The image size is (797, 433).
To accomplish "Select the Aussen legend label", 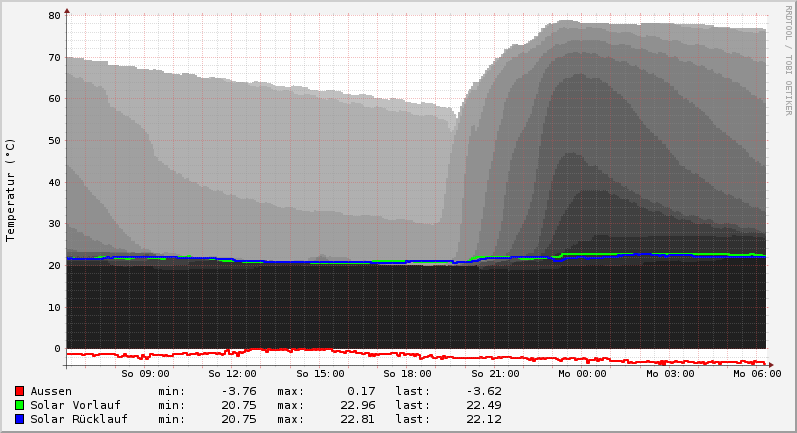I will [x=51, y=391].
